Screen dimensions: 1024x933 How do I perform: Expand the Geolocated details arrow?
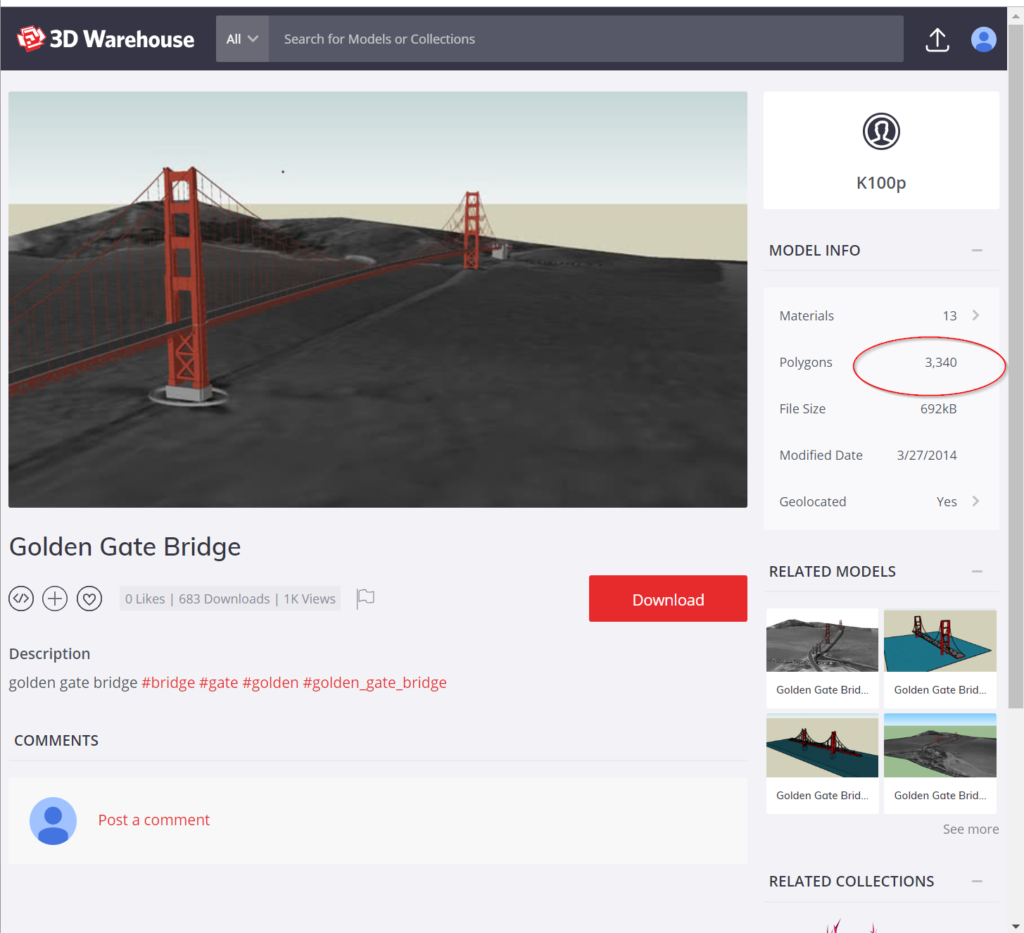click(976, 502)
